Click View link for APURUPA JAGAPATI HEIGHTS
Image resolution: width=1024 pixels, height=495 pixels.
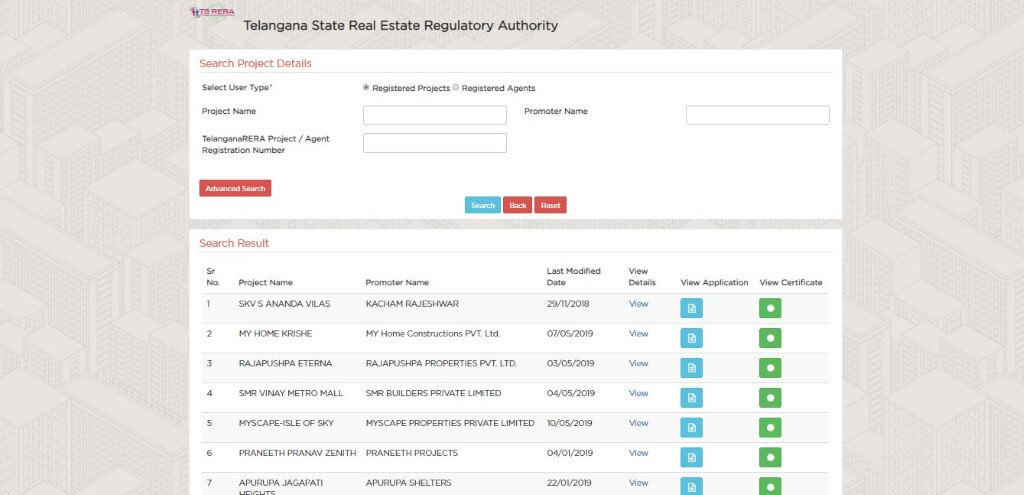638,483
